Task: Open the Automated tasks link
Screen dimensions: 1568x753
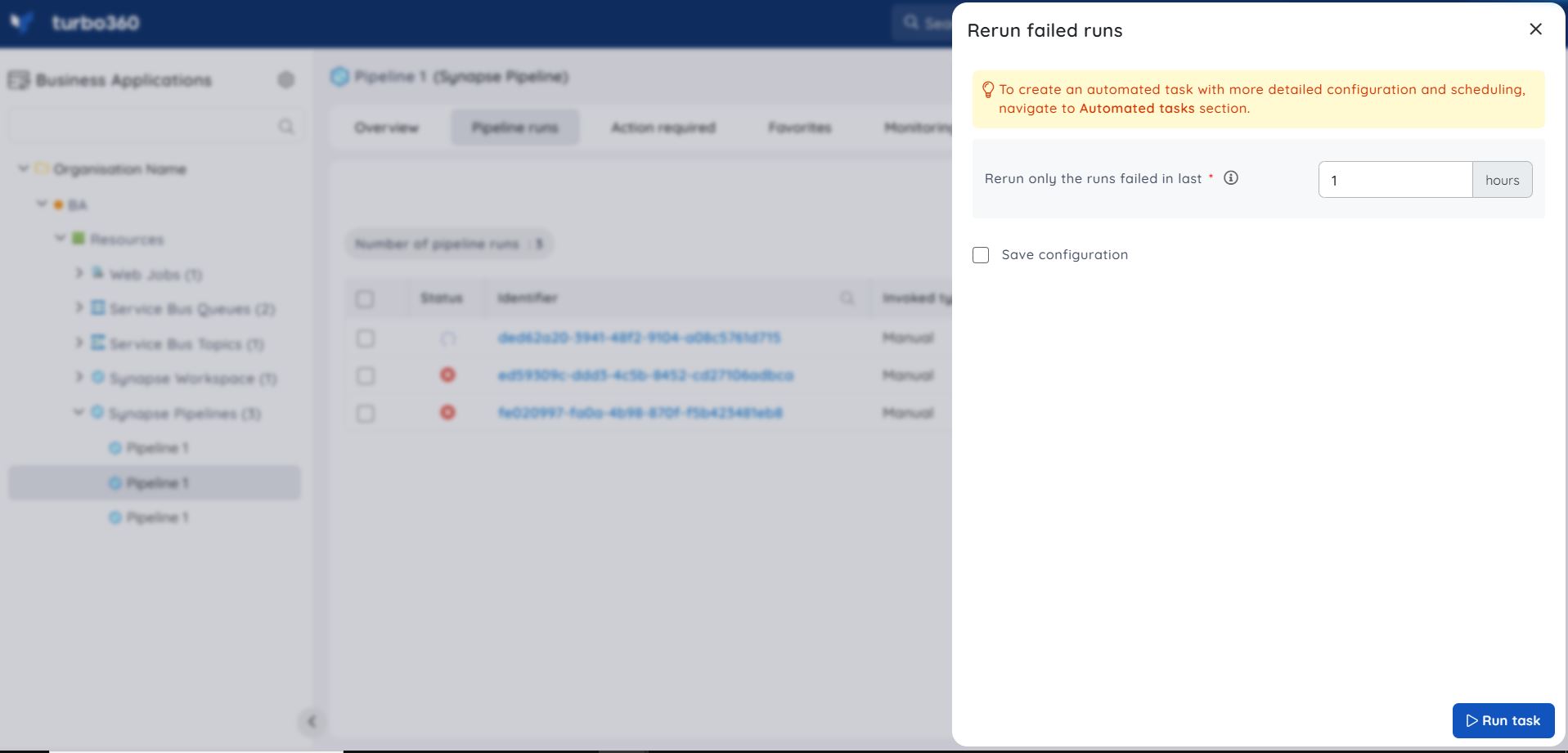Action: pos(1136,108)
